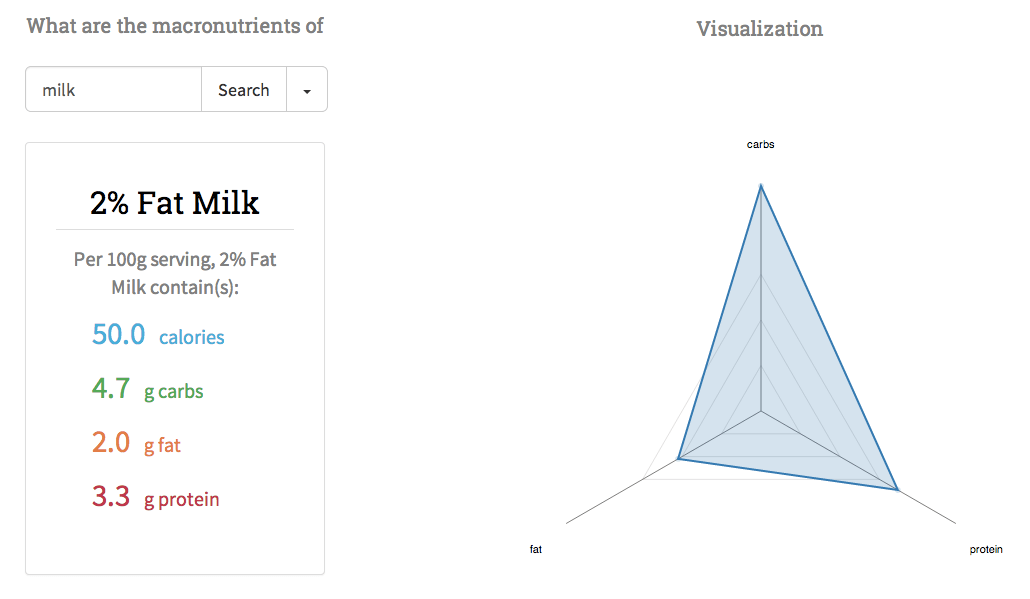Click the protein axis label on radar chart
This screenshot has height=599, width=1030.
[x=986, y=549]
